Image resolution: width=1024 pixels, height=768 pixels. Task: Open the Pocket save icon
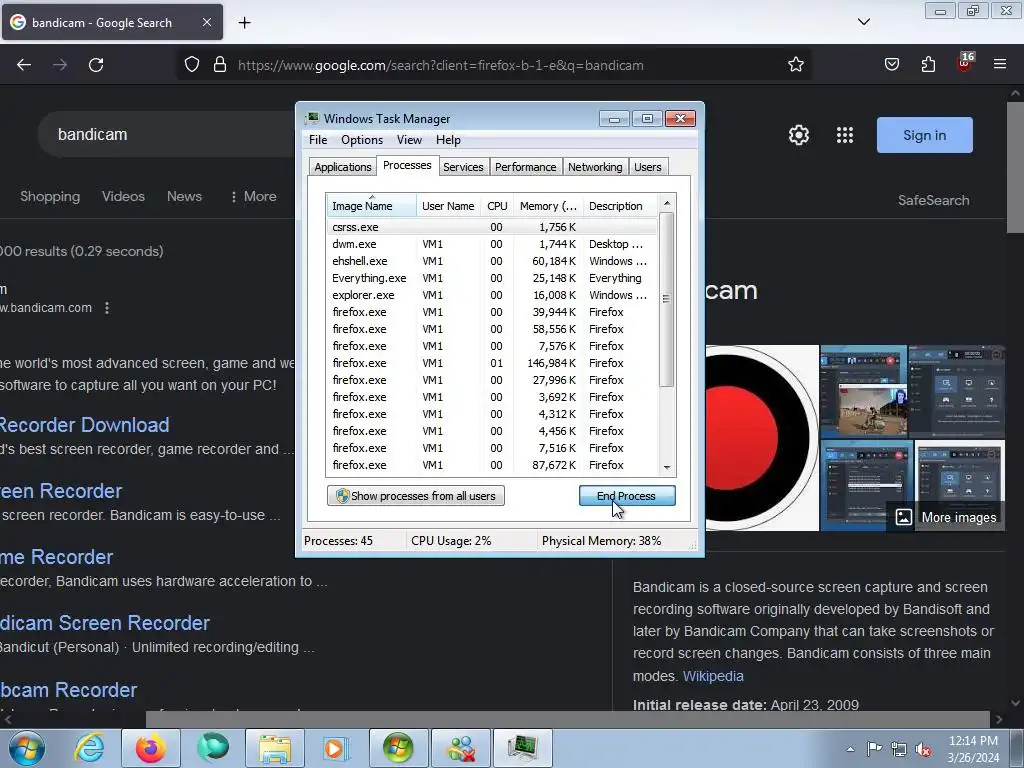pyautogui.click(x=891, y=64)
